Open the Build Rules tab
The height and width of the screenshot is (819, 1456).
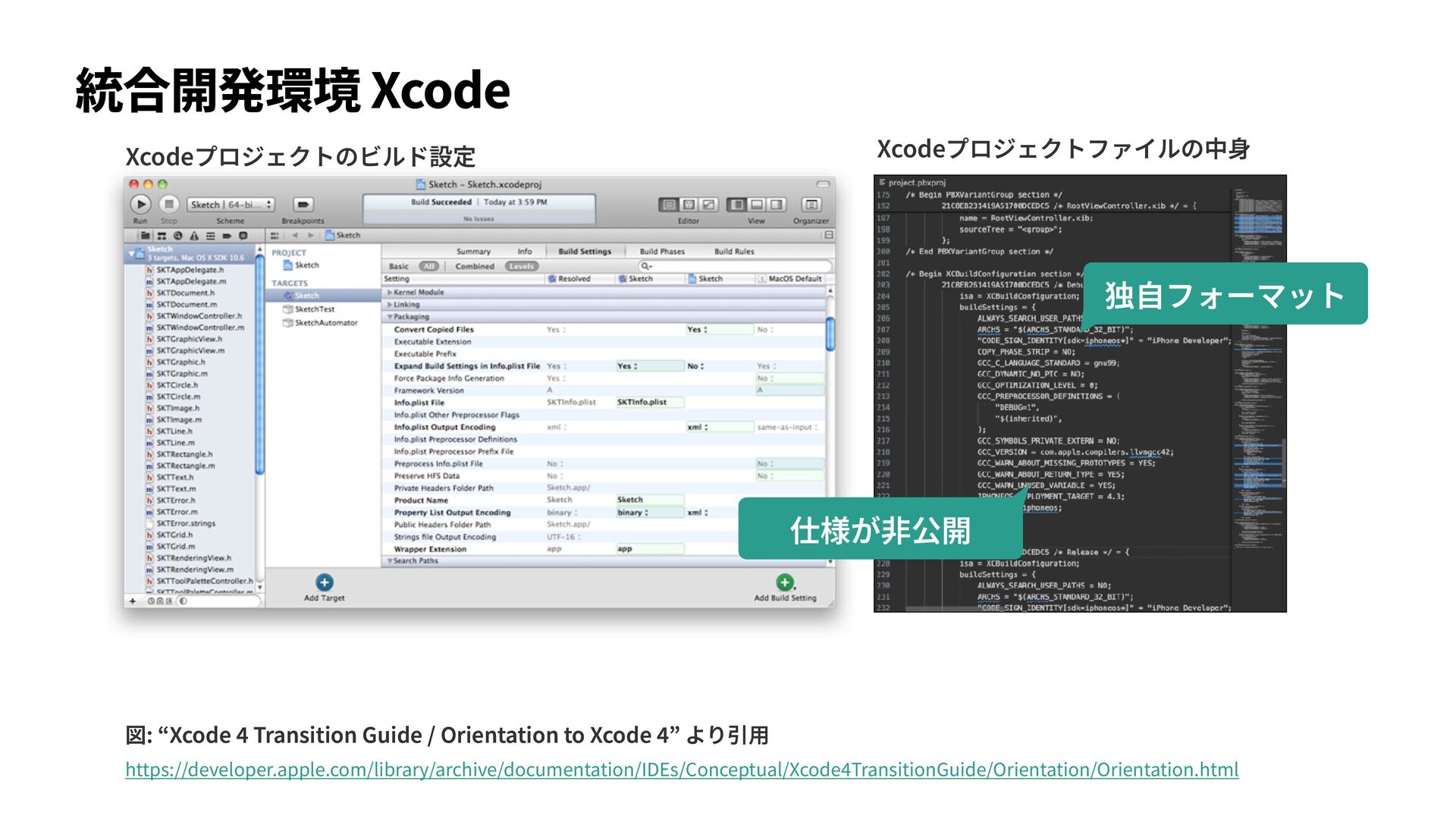(x=734, y=252)
